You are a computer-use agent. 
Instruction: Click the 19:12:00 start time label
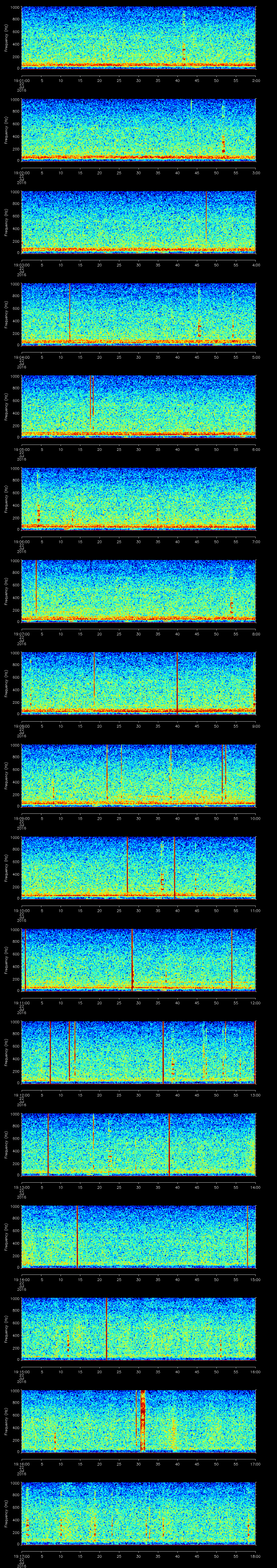21,1095
